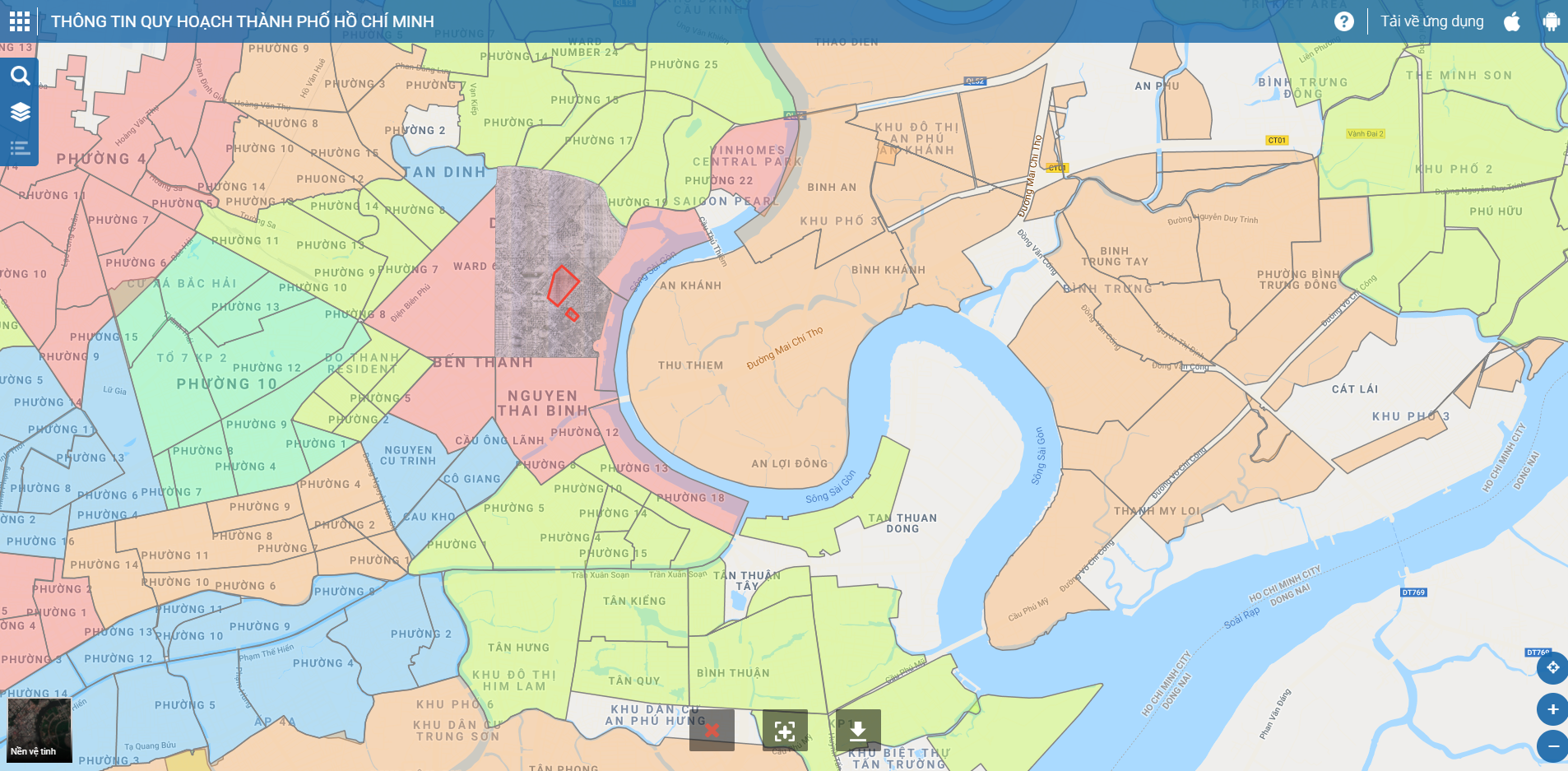Clear selection with the red X button
Screen dimensions: 1568x771
(x=712, y=730)
